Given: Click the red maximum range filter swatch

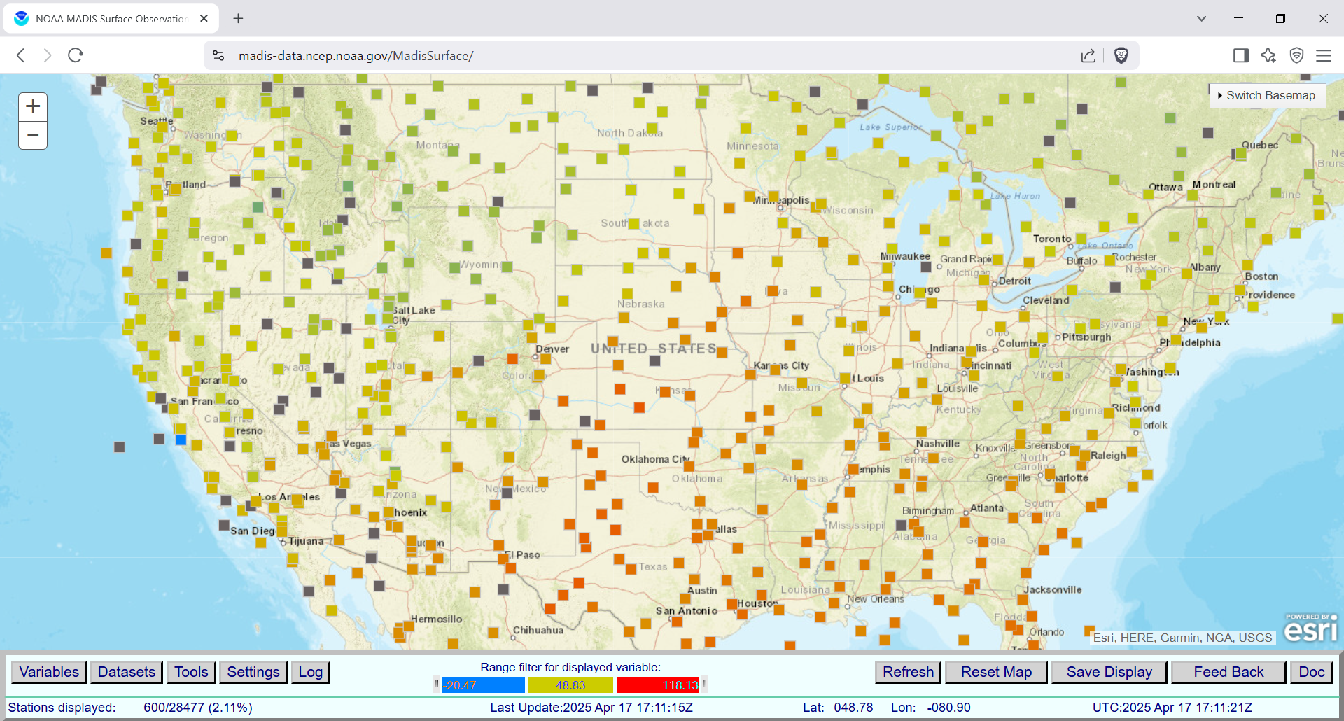Looking at the screenshot, I should click(657, 685).
